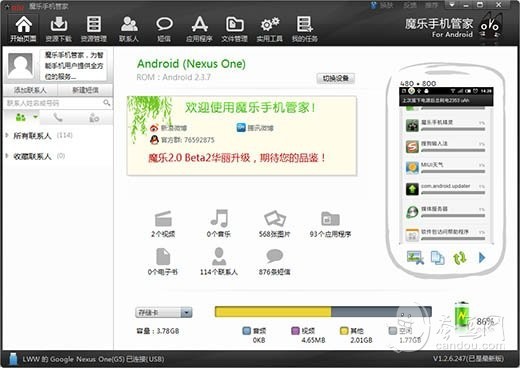This screenshot has width=520, height=368.
Task: Click the screenshot capture icon under phone preview
Action: click(x=415, y=257)
